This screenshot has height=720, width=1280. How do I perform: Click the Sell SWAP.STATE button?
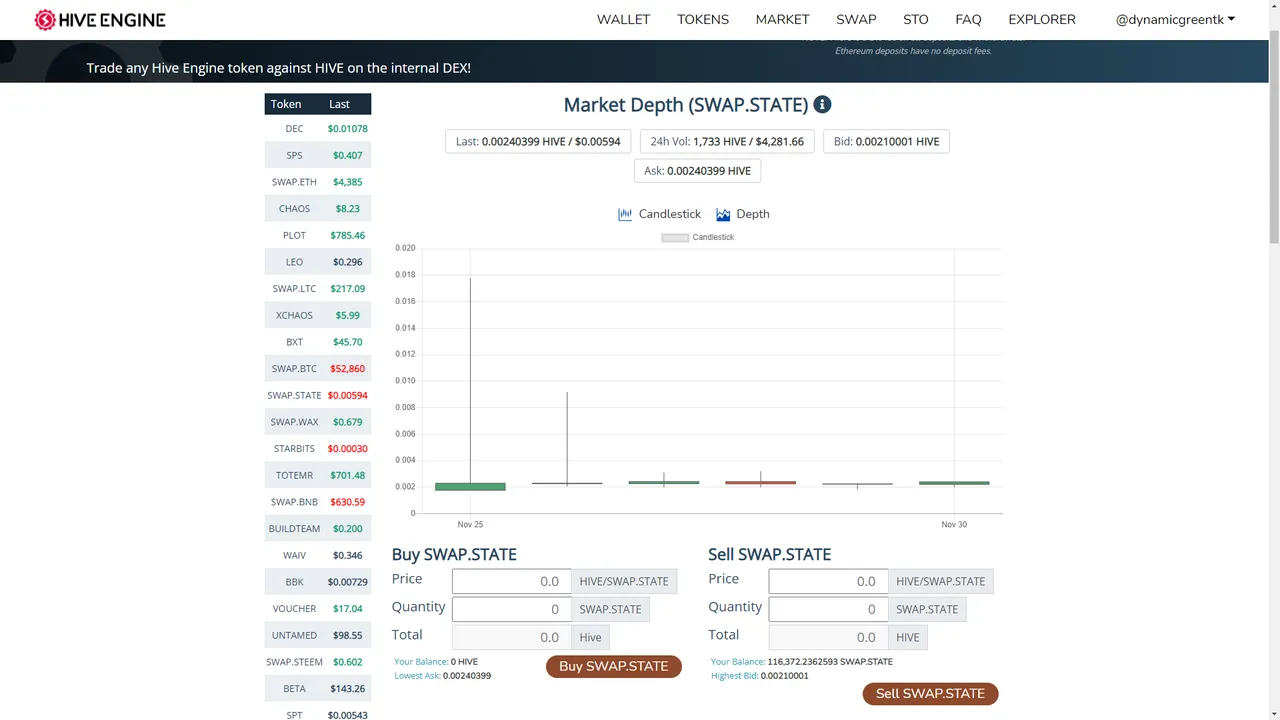pyautogui.click(x=930, y=693)
